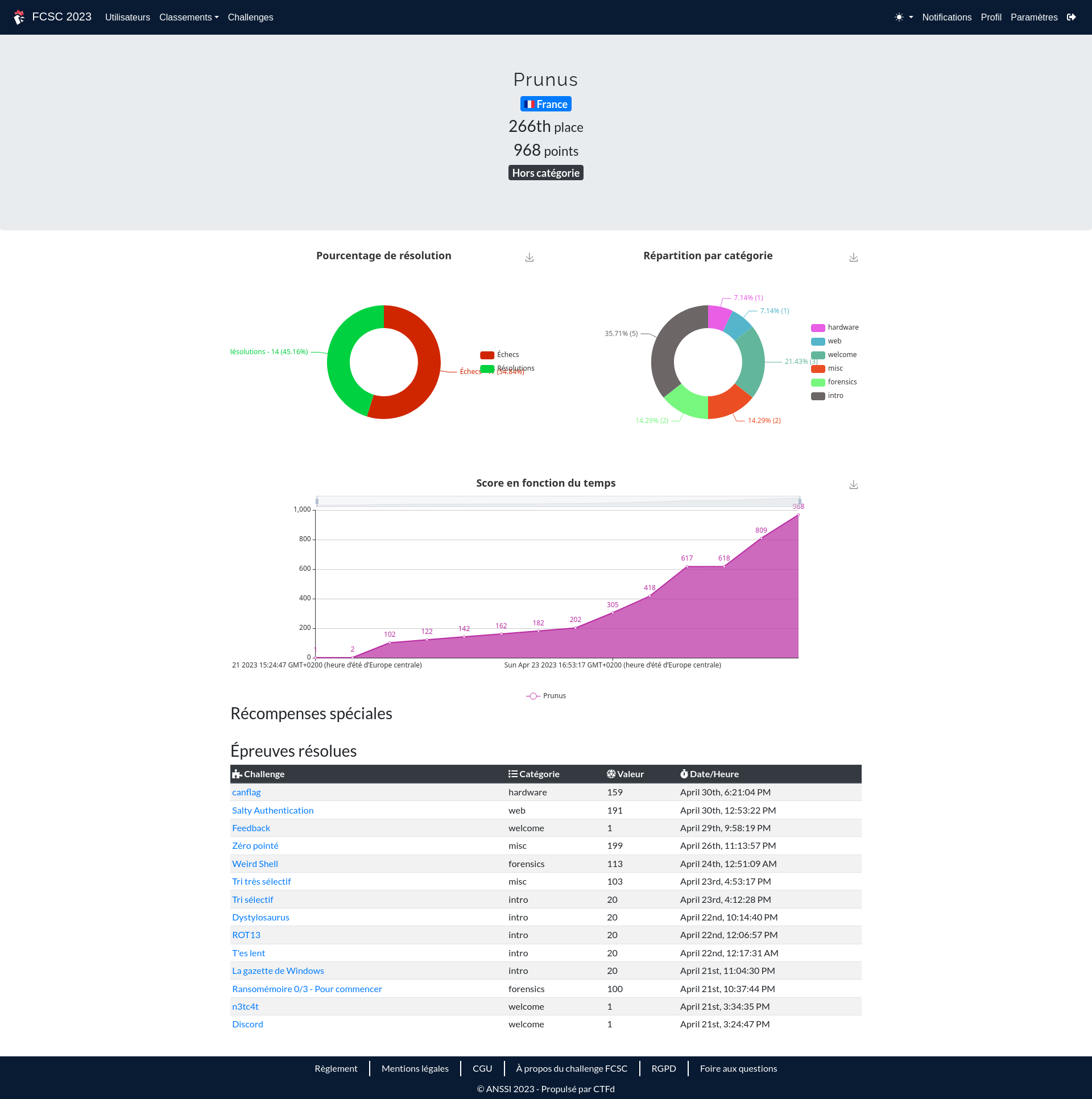The image size is (1092, 1099).
Task: Open the Règlement footer link
Action: (336, 1068)
